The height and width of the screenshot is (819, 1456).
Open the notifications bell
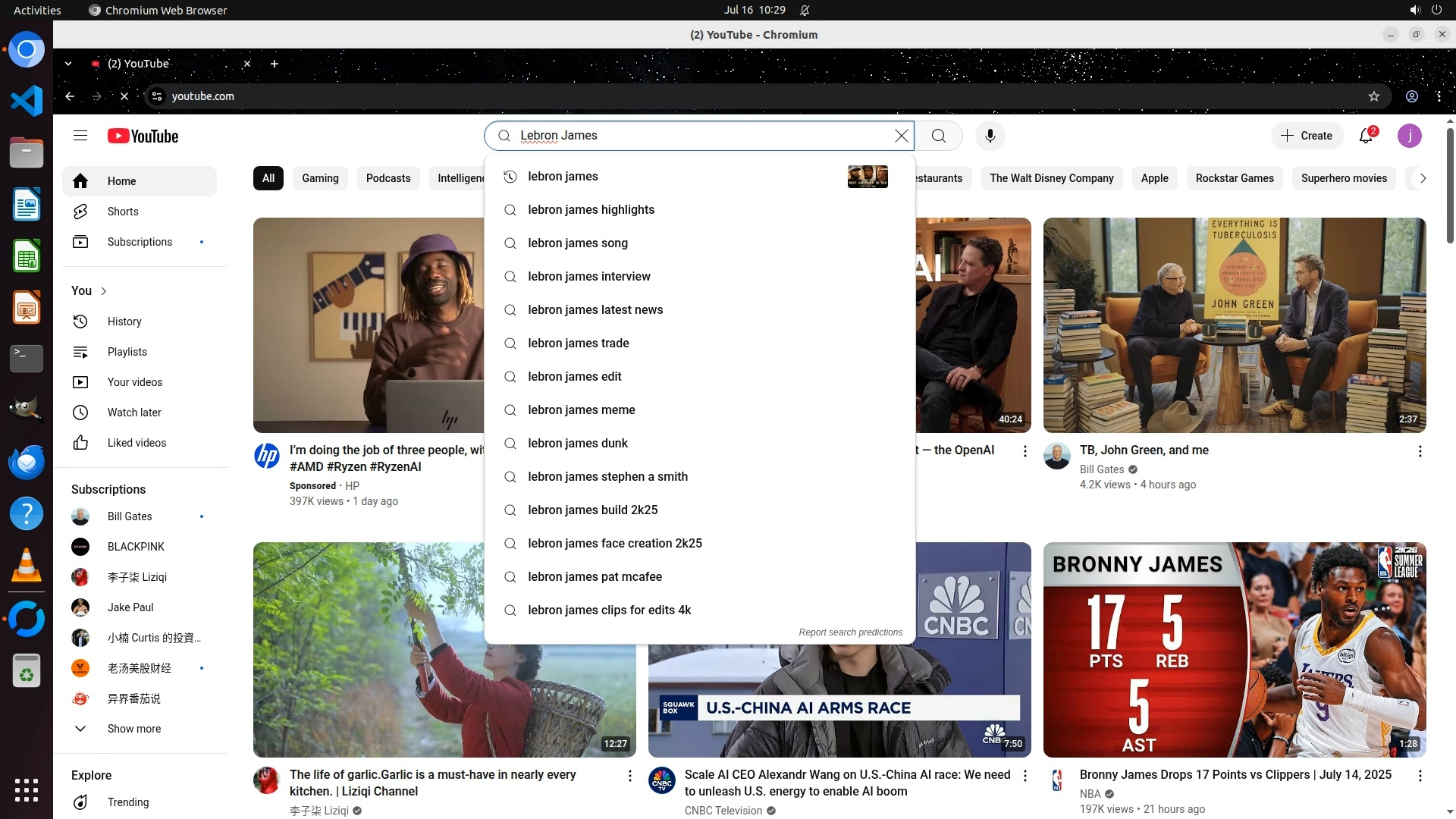point(1366,136)
